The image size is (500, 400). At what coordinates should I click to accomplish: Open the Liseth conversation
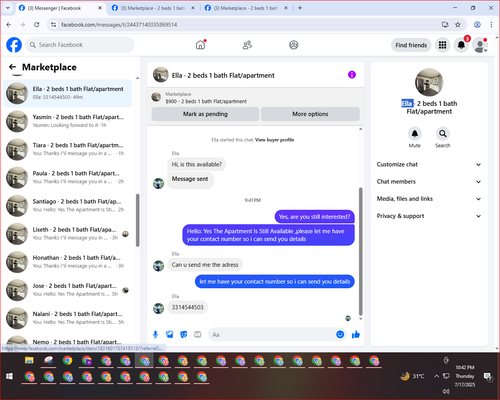tap(68, 234)
